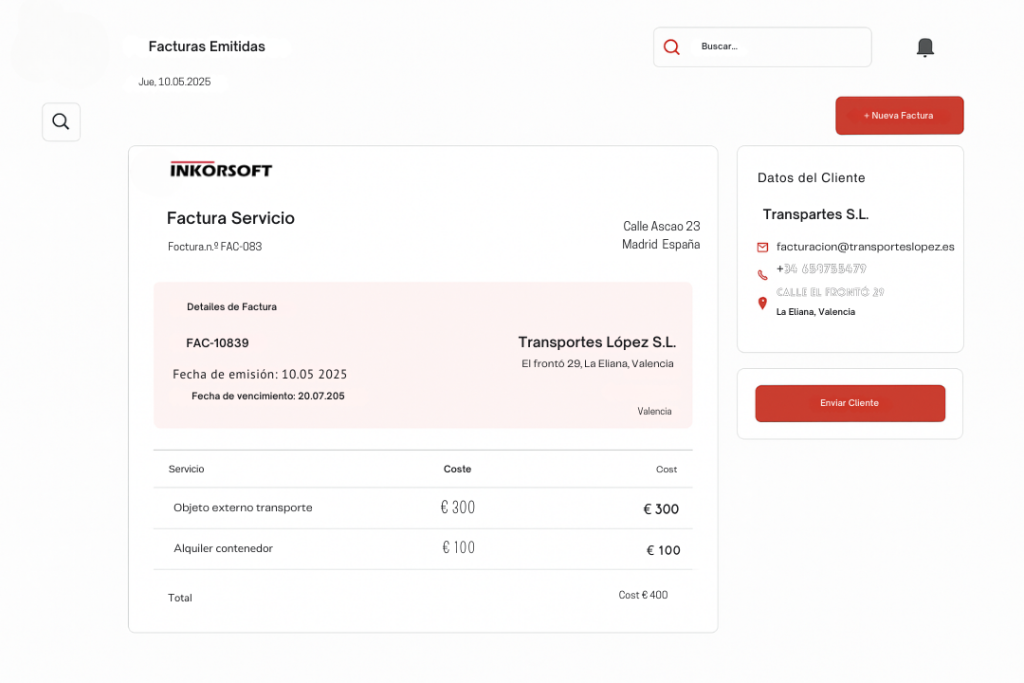The height and width of the screenshot is (683, 1024).
Task: Click the invoice number FAC-10839
Action: (217, 343)
